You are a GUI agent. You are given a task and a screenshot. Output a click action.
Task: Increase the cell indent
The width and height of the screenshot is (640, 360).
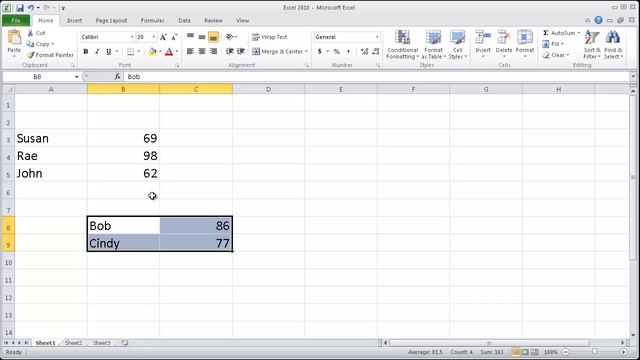[x=241, y=51]
